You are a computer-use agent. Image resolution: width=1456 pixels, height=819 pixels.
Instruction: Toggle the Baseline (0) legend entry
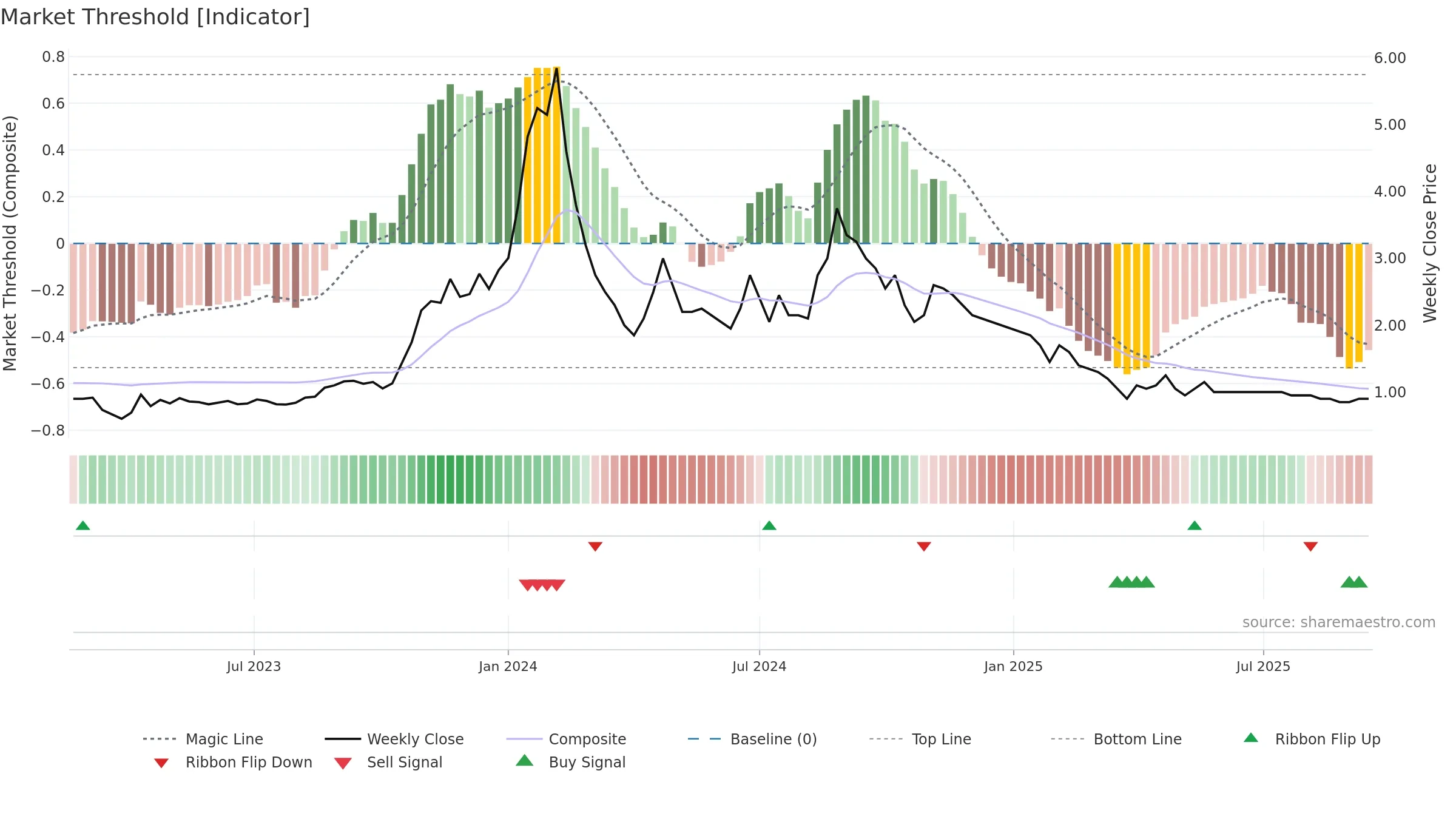tap(752, 739)
